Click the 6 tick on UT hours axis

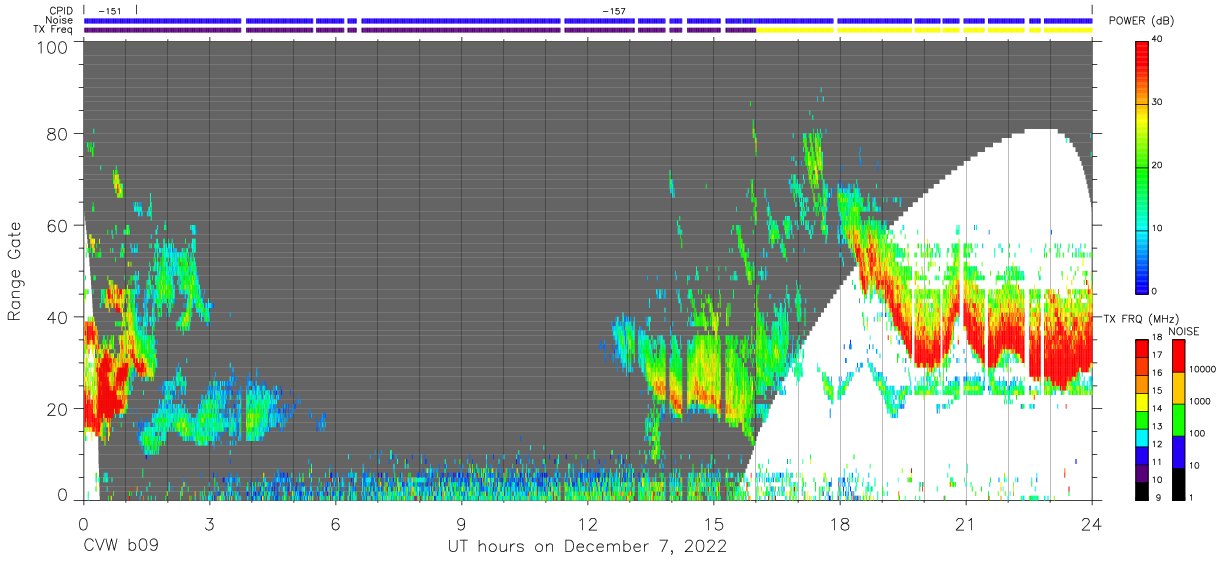tap(335, 523)
